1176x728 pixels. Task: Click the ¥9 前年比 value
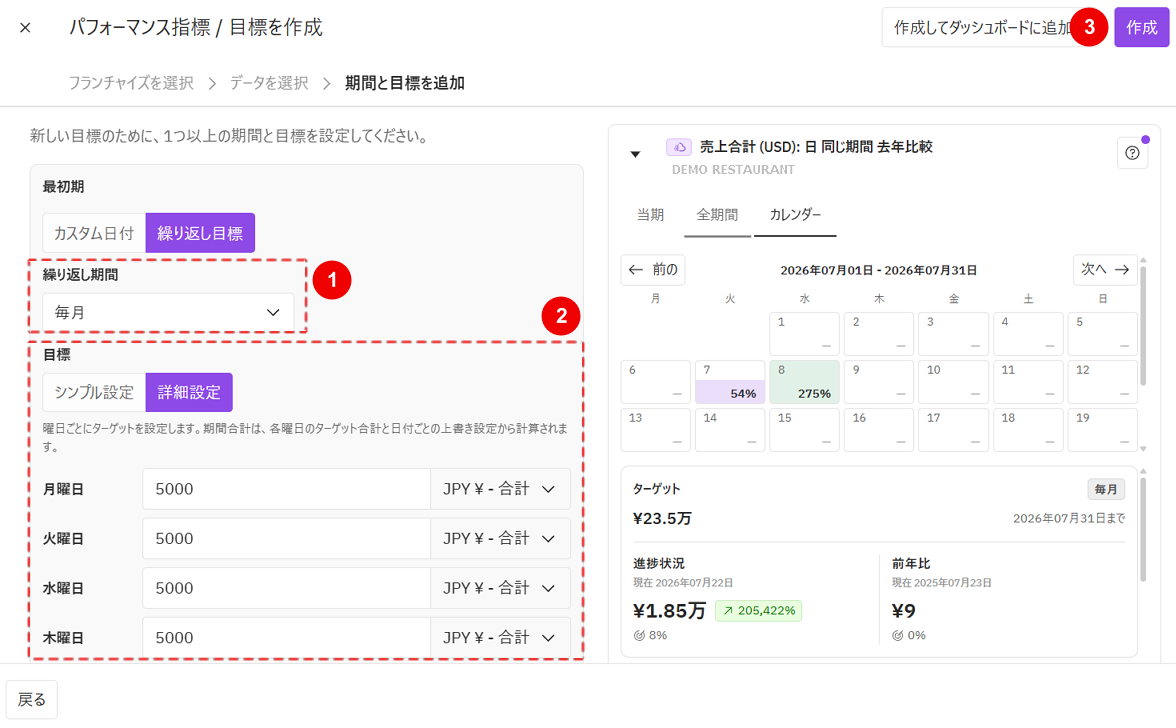point(904,611)
